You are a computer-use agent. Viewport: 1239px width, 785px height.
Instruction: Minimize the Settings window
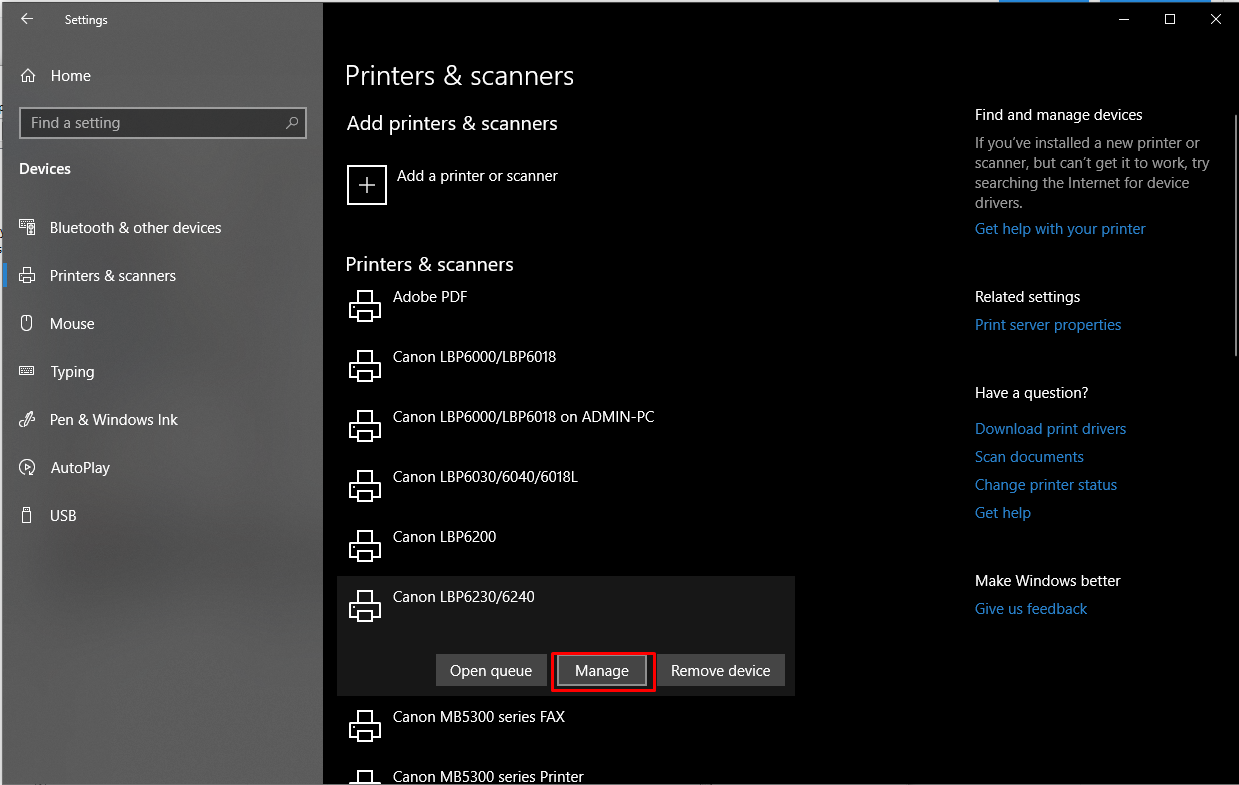(1124, 19)
